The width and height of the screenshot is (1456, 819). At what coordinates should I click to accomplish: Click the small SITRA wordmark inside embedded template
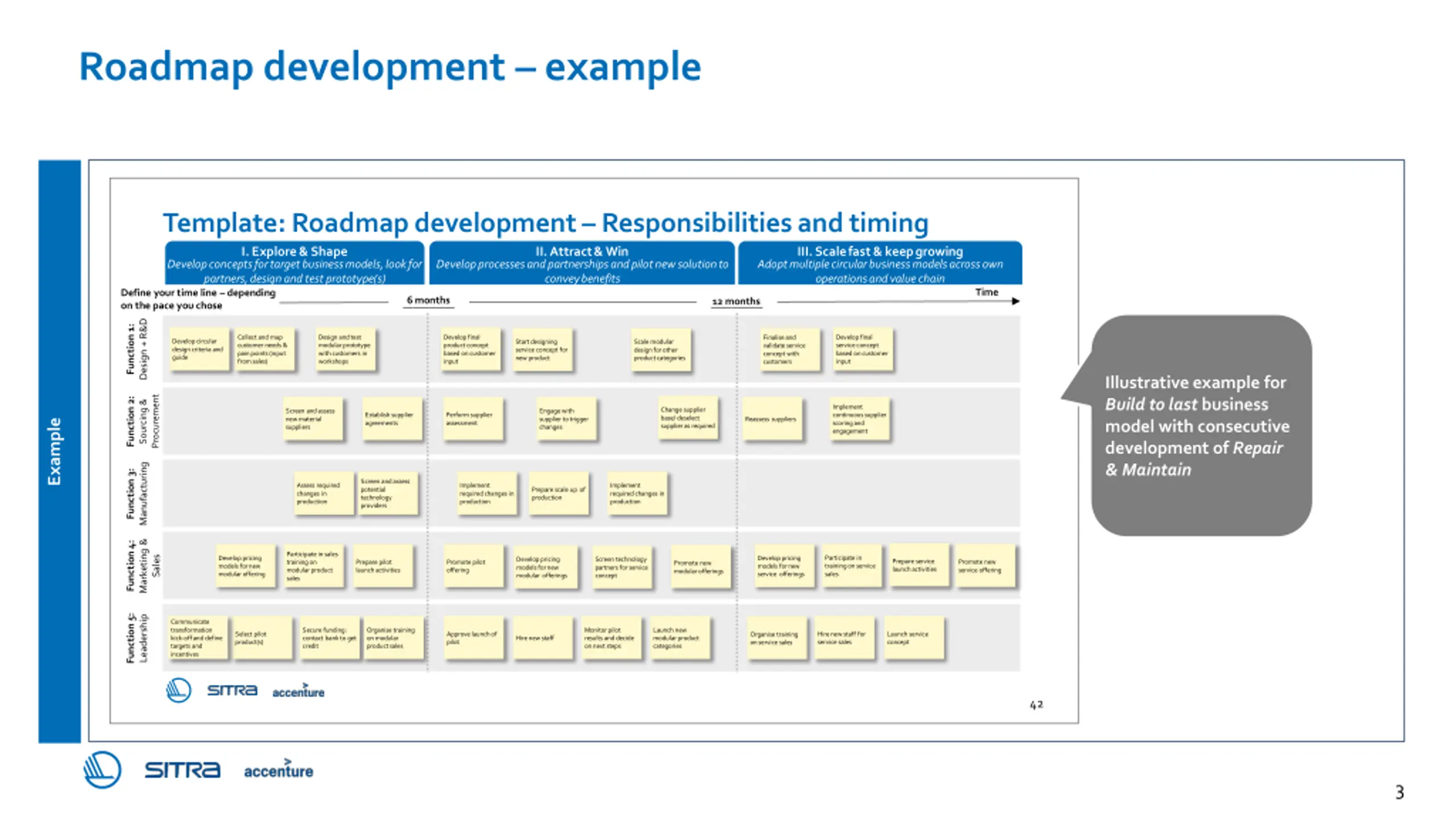tap(232, 690)
